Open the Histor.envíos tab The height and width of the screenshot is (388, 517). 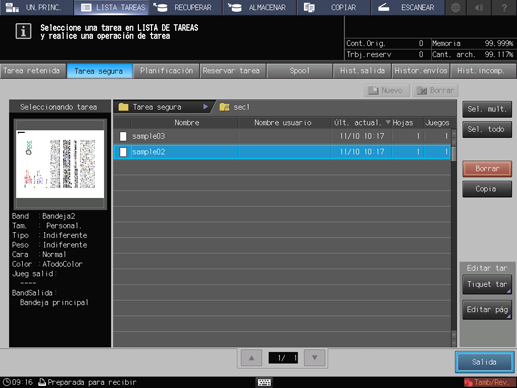(x=421, y=71)
